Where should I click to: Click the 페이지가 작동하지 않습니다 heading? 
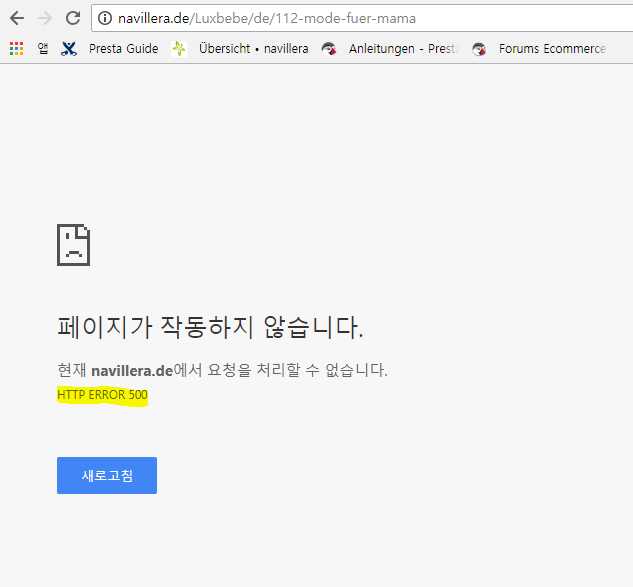pos(210,327)
